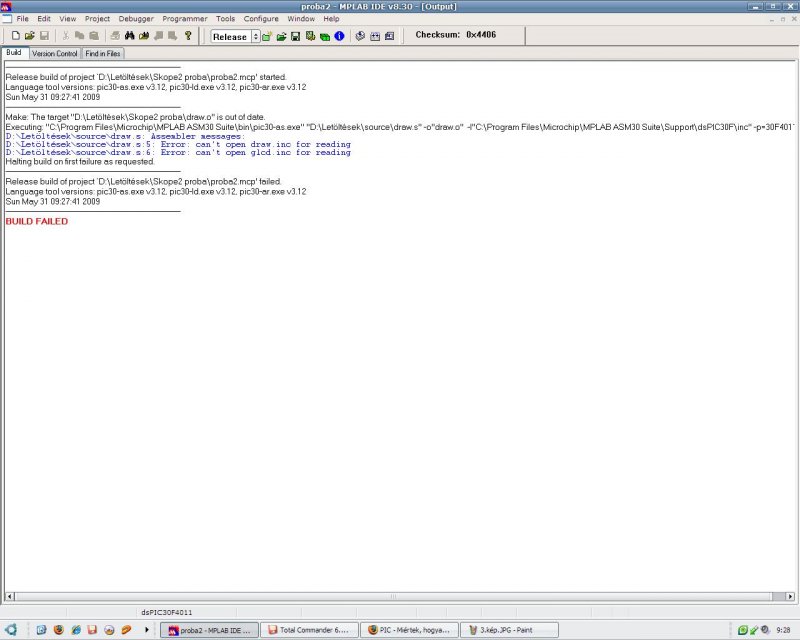Click the last toolbar icon before Checksum
Image resolution: width=800 pixels, height=640 pixels.
click(389, 36)
